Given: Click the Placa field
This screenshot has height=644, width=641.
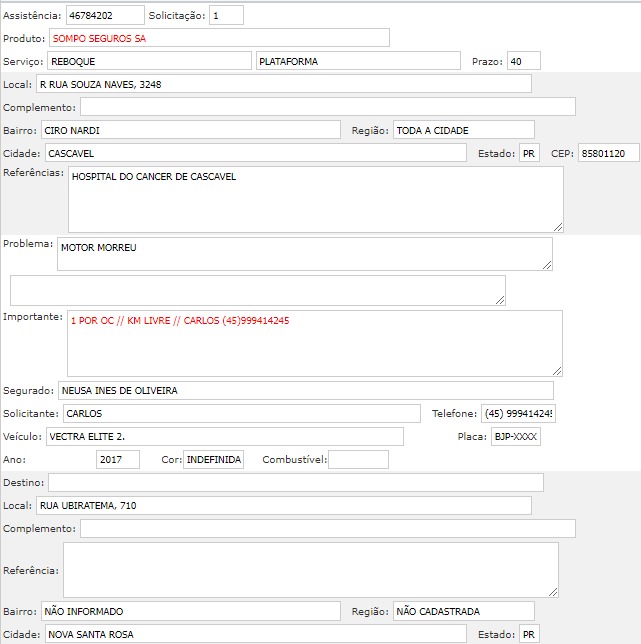Looking at the screenshot, I should pyautogui.click(x=516, y=436).
